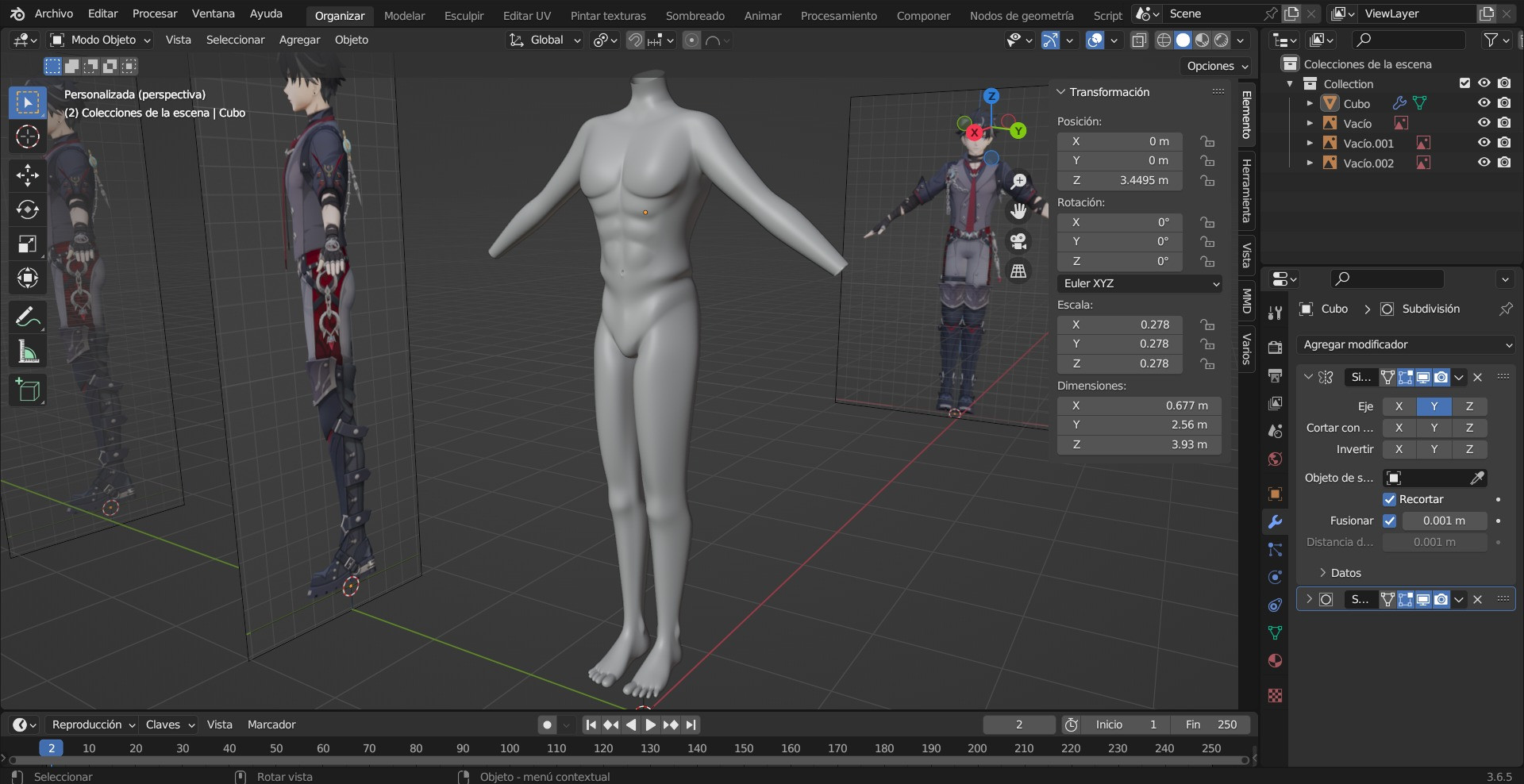This screenshot has height=784, width=1524.
Task: Enable mirror axis X (Eje)
Action: point(1399,406)
